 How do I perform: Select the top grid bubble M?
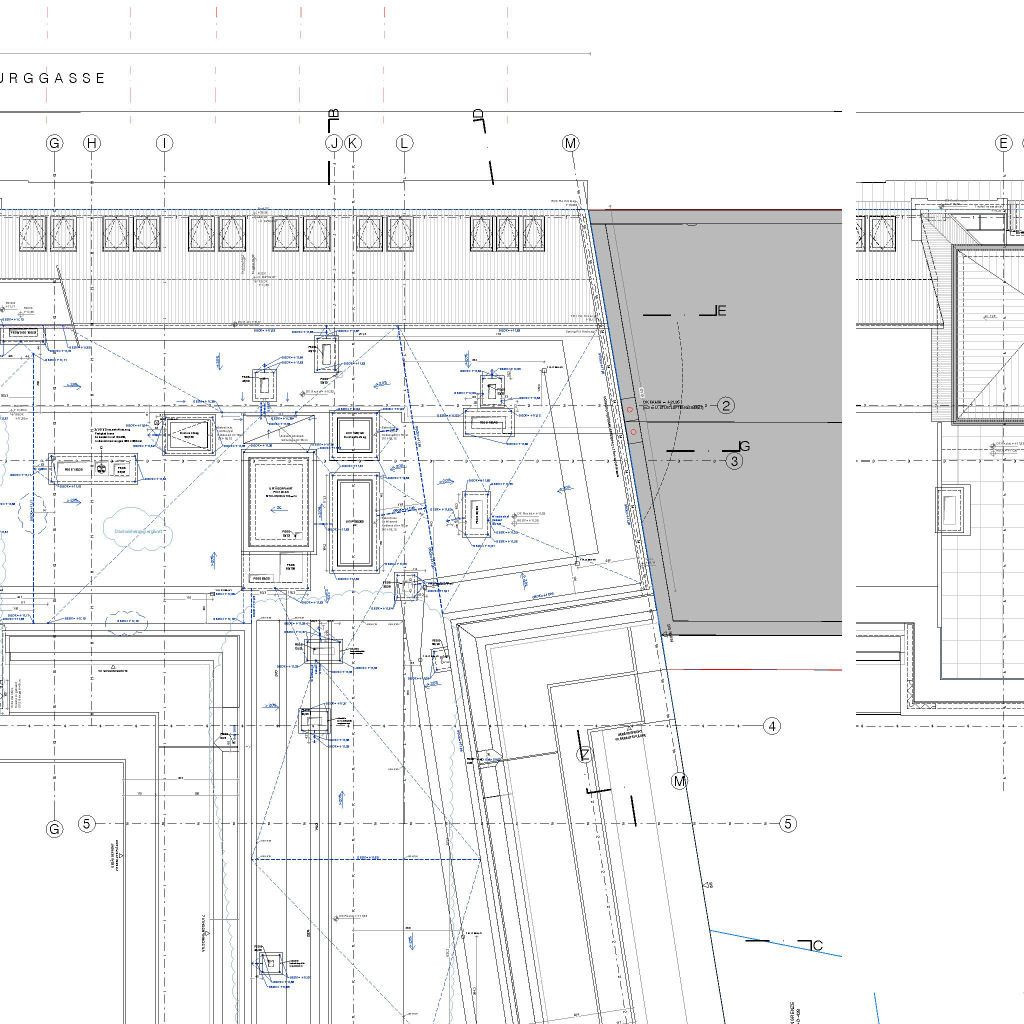coord(570,143)
